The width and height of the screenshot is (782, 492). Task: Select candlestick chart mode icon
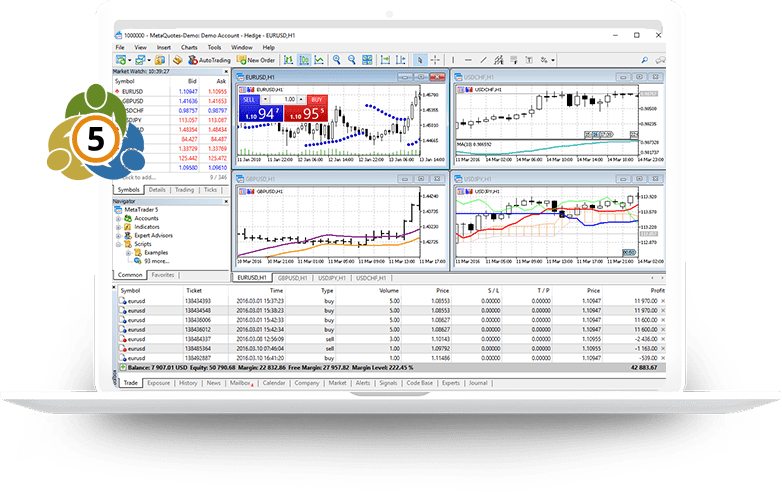pyautogui.click(x=304, y=60)
